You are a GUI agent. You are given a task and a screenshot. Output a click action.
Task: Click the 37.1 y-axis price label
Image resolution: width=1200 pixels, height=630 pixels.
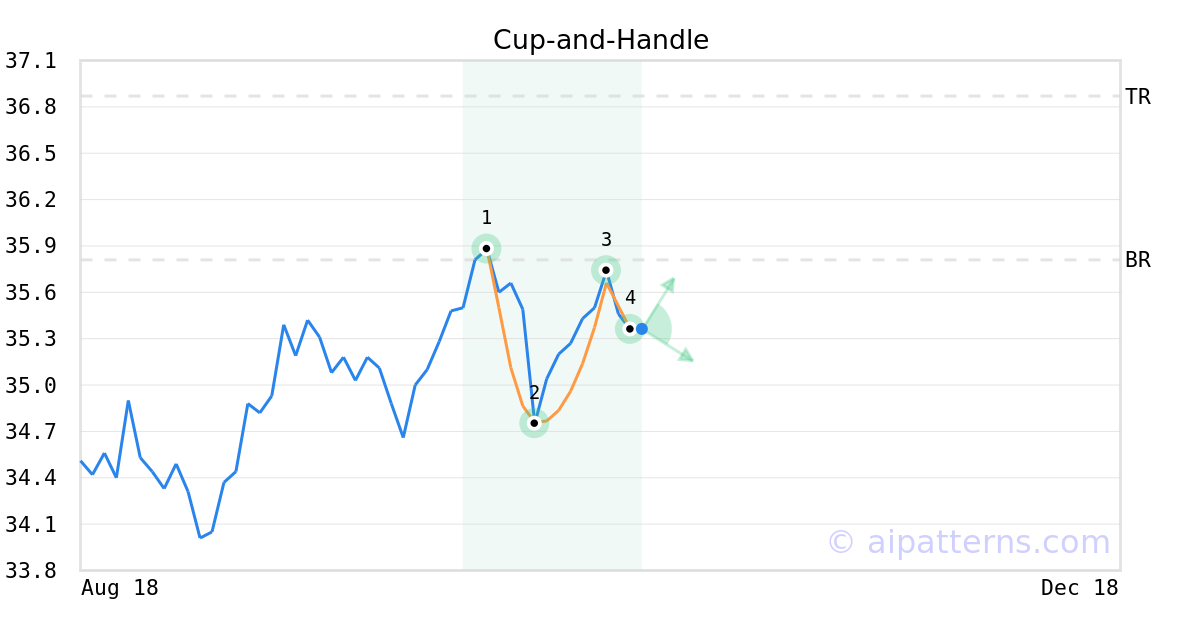click(x=31, y=61)
